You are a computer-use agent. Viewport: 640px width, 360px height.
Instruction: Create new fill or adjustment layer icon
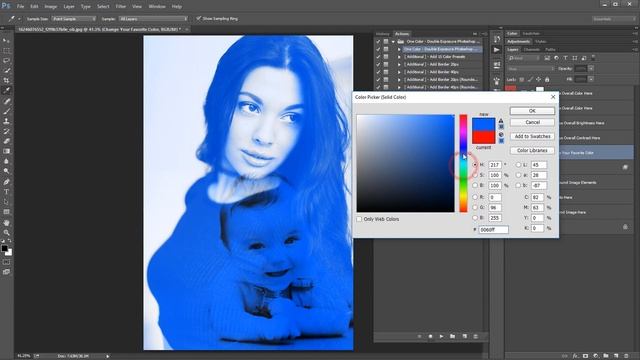596,356
